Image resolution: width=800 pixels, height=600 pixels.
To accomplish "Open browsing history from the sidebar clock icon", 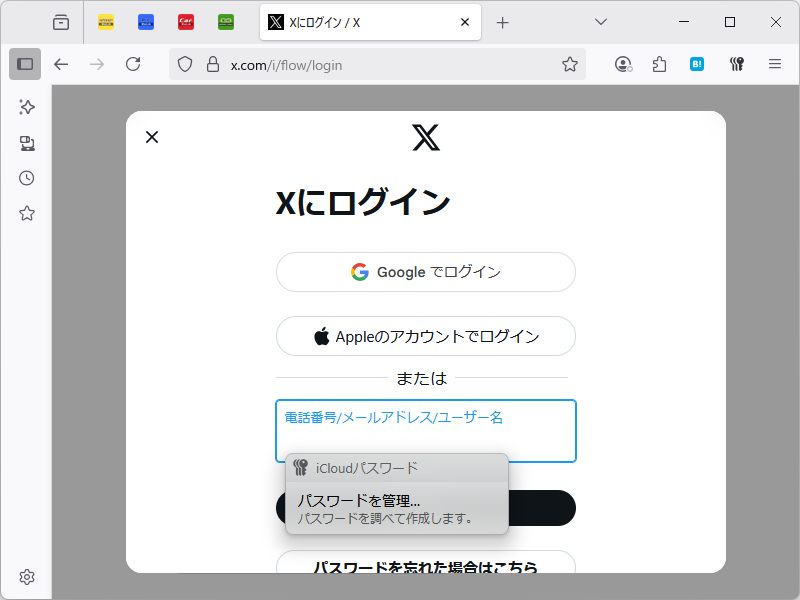I will pyautogui.click(x=26, y=178).
